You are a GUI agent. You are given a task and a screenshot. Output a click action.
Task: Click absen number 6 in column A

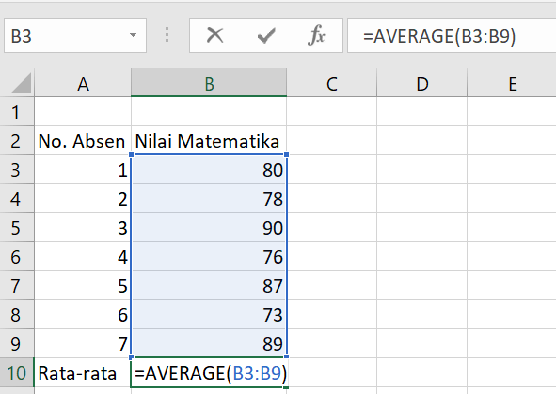(83, 315)
